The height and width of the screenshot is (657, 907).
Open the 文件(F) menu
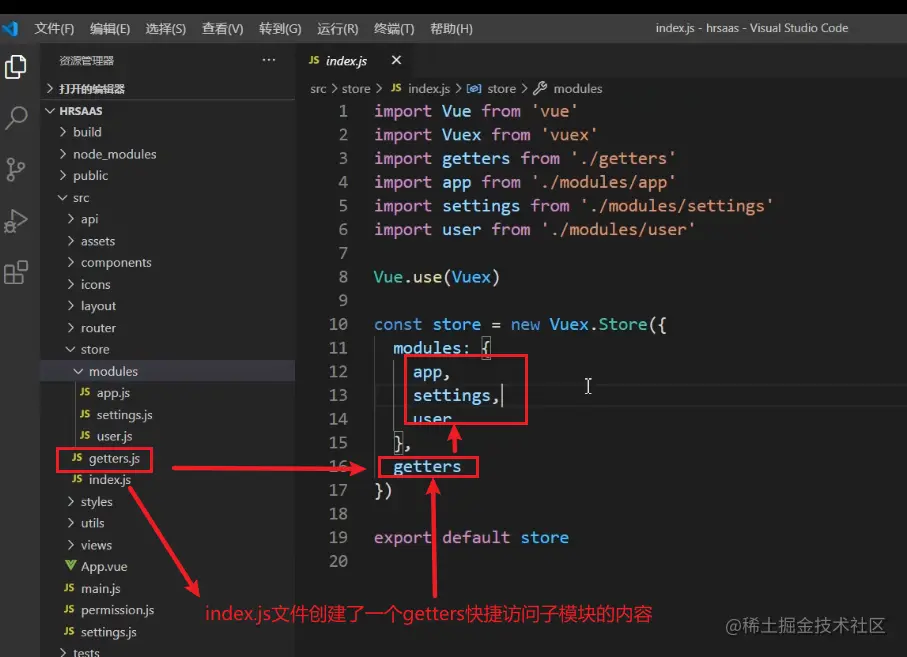(54, 28)
